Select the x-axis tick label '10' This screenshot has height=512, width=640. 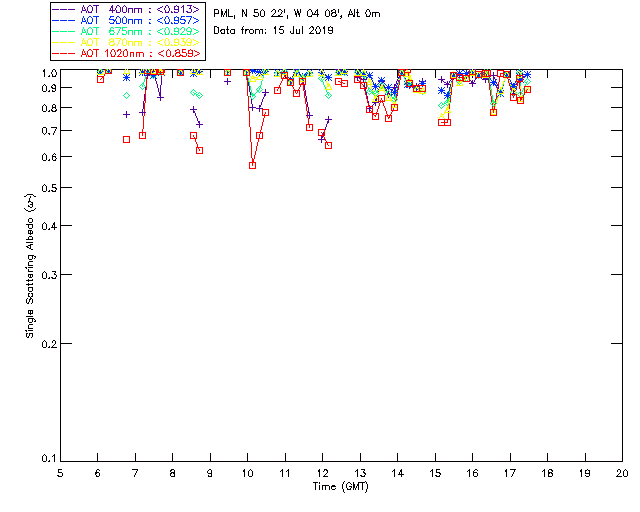coord(247,473)
